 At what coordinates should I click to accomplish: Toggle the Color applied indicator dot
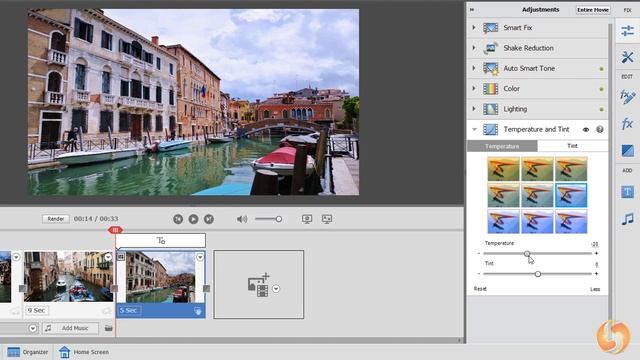click(601, 89)
